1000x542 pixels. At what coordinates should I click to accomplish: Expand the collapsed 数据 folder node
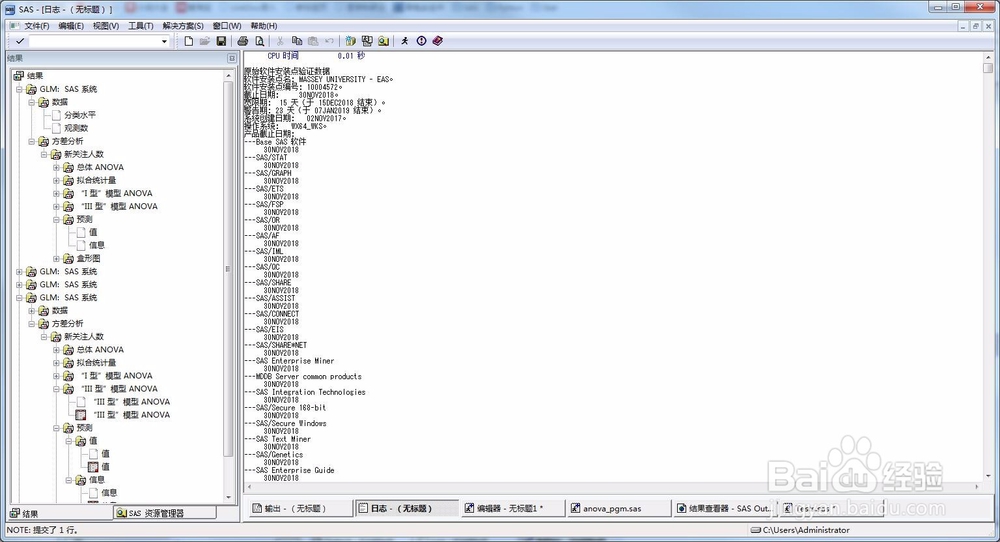coord(31,311)
